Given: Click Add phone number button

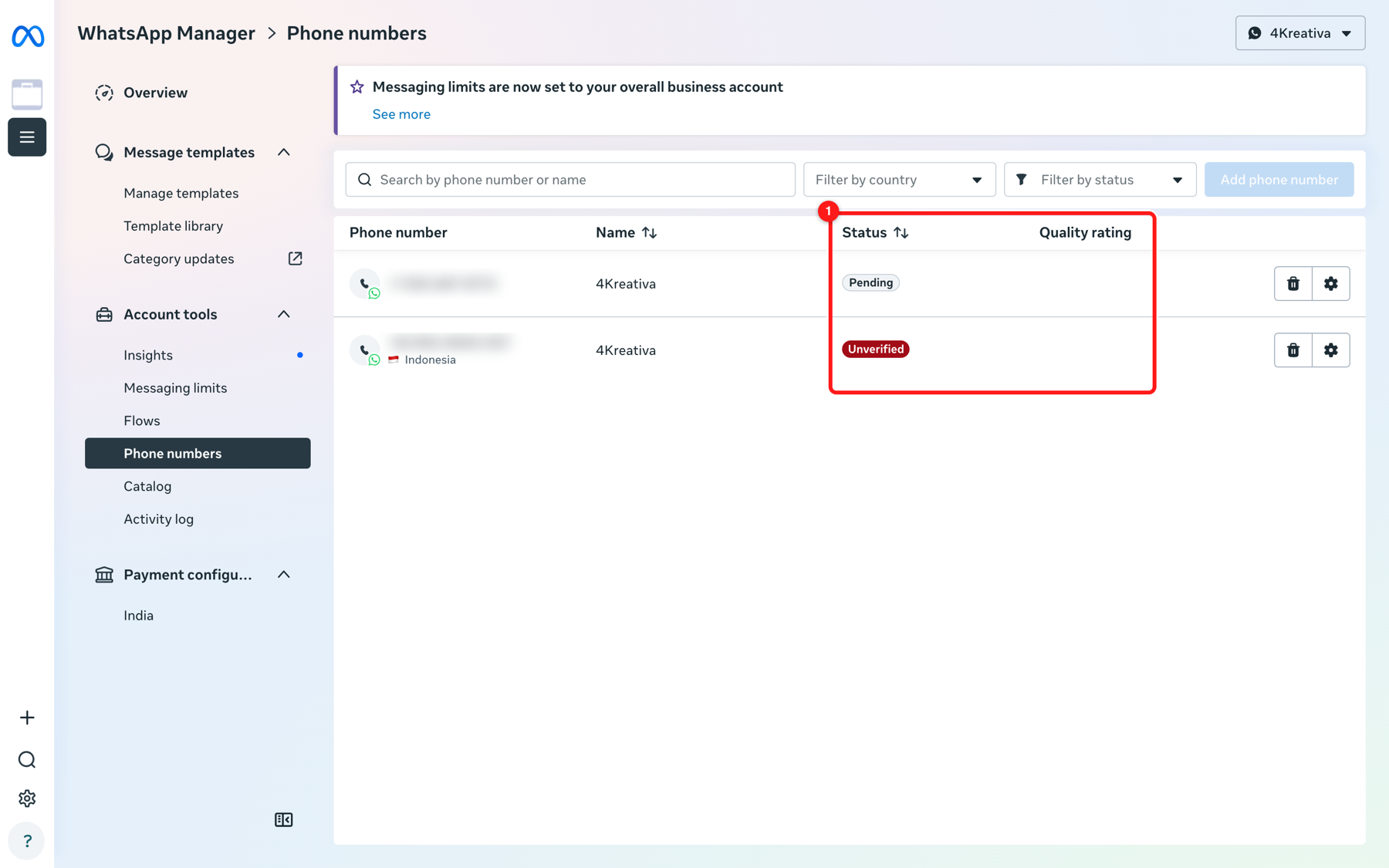Looking at the screenshot, I should click(1279, 180).
